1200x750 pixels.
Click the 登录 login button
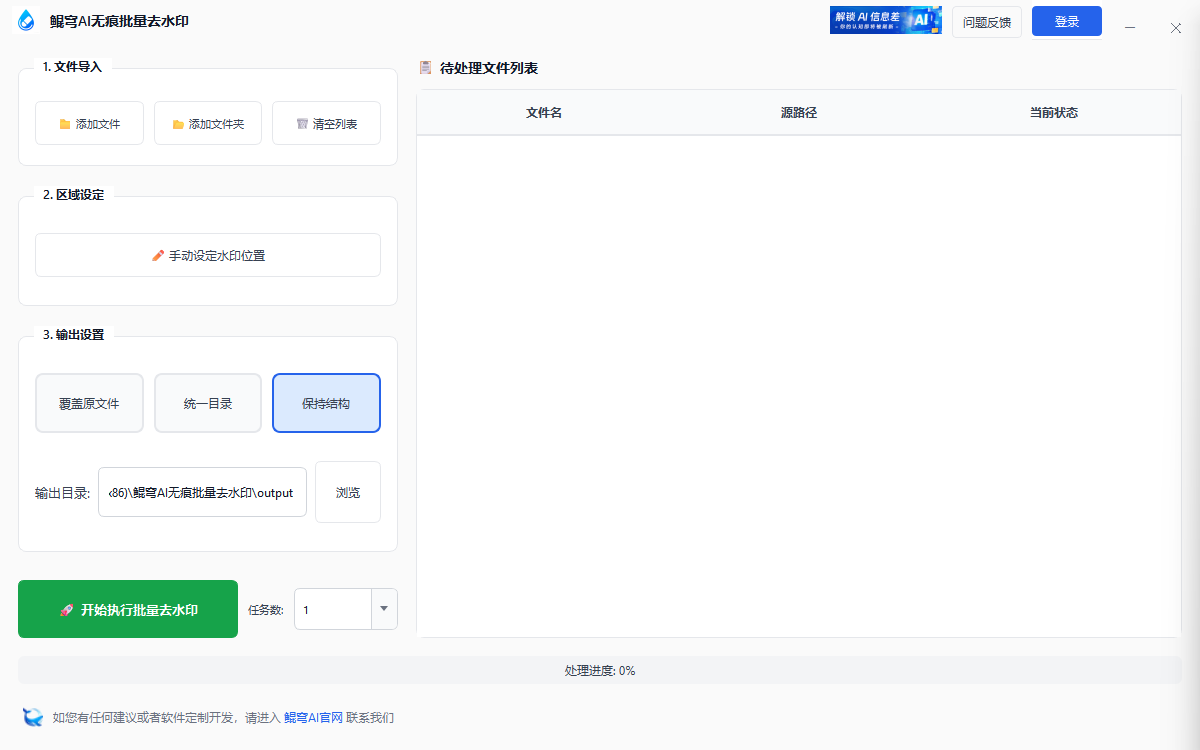[1066, 20]
